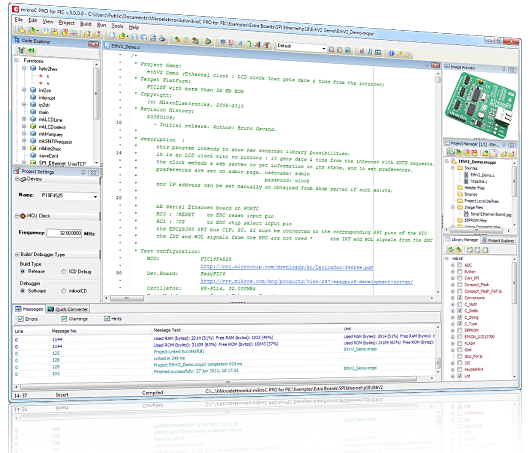Toggle the Errors checkbox

point(21,319)
